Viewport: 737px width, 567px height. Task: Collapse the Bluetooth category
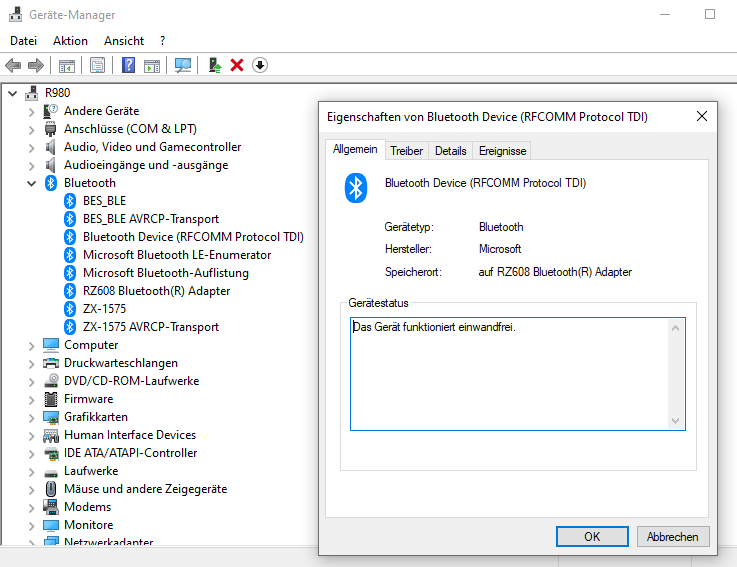[x=31, y=183]
